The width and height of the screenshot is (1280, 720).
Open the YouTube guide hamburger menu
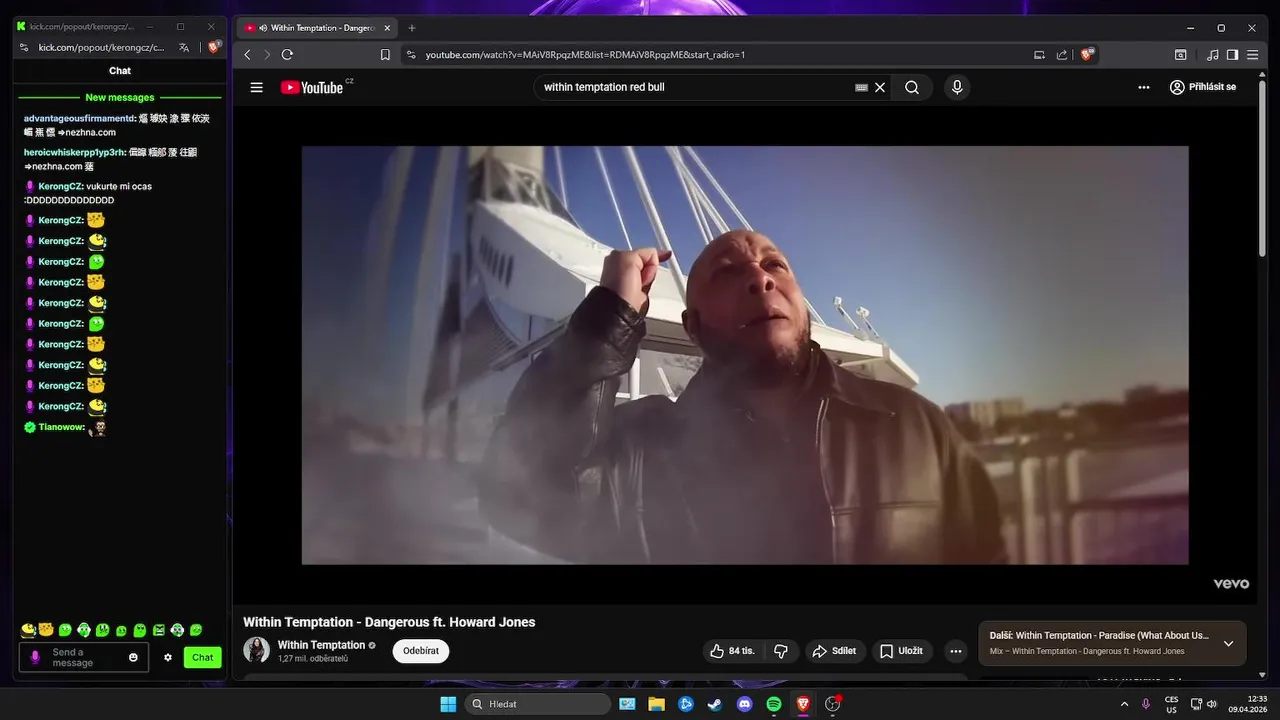click(257, 87)
